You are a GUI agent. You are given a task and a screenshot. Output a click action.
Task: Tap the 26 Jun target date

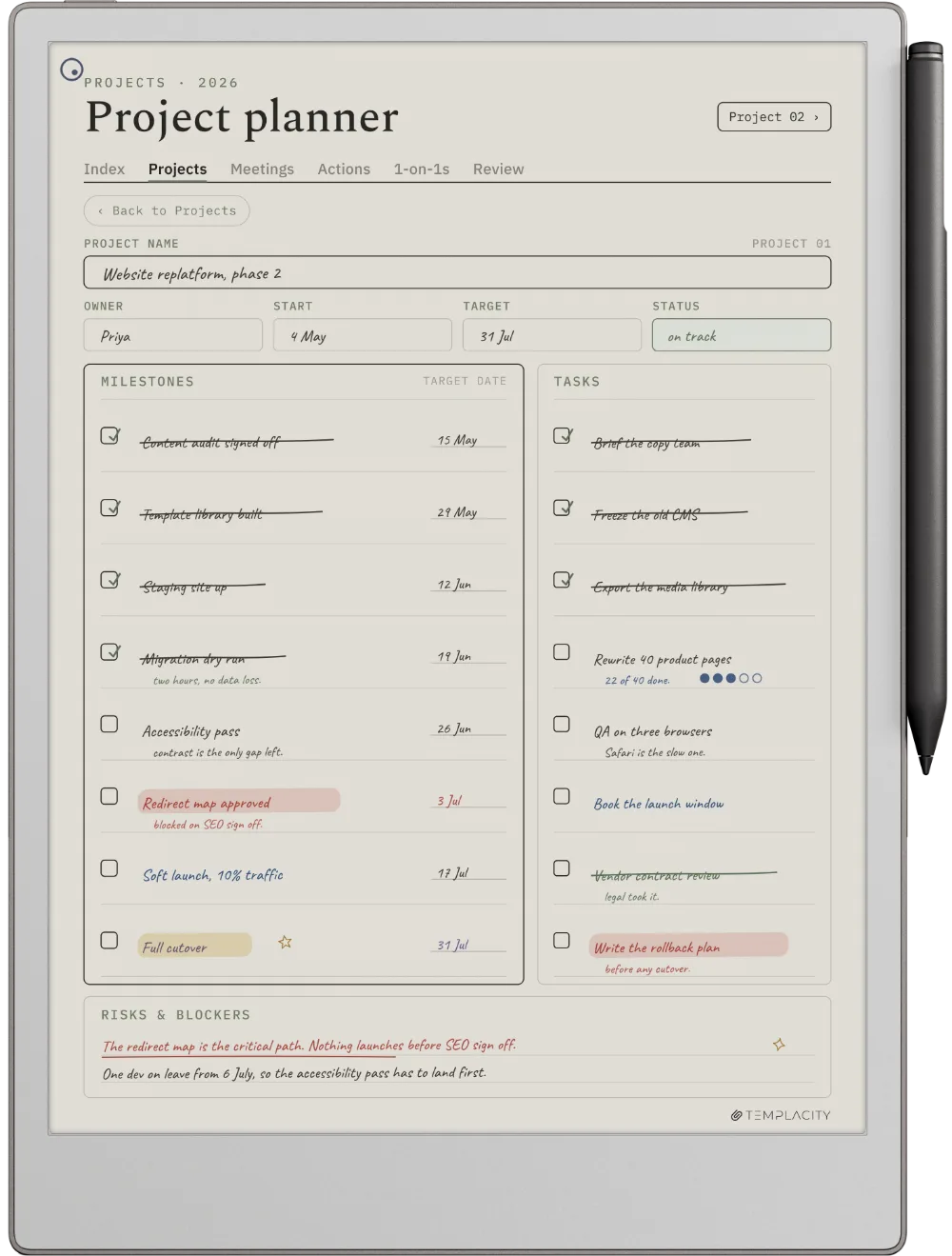[454, 728]
